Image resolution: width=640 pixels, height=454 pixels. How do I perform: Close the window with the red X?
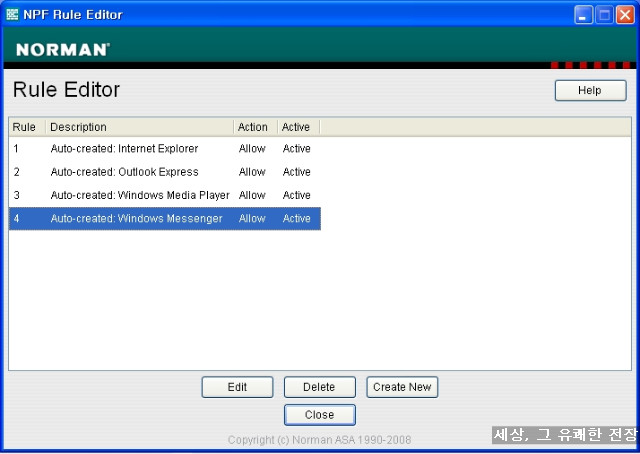tap(625, 15)
